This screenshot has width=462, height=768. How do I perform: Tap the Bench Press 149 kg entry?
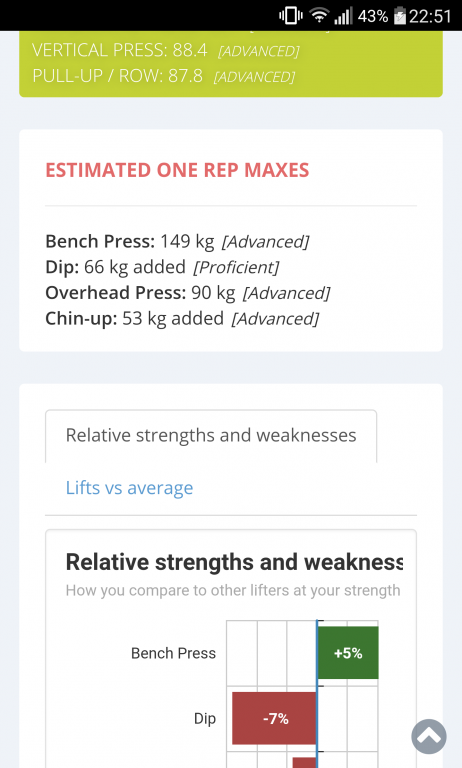(177, 241)
